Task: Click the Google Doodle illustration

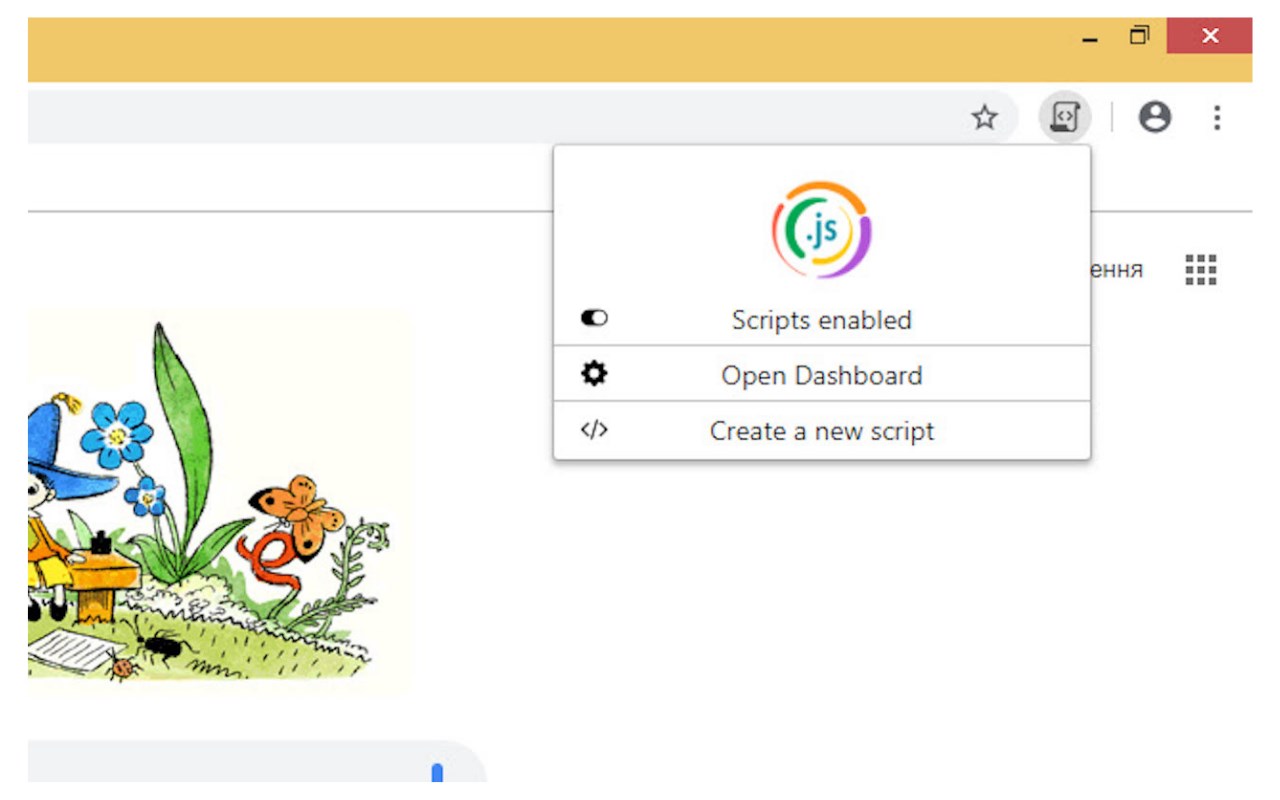Action: point(220,500)
